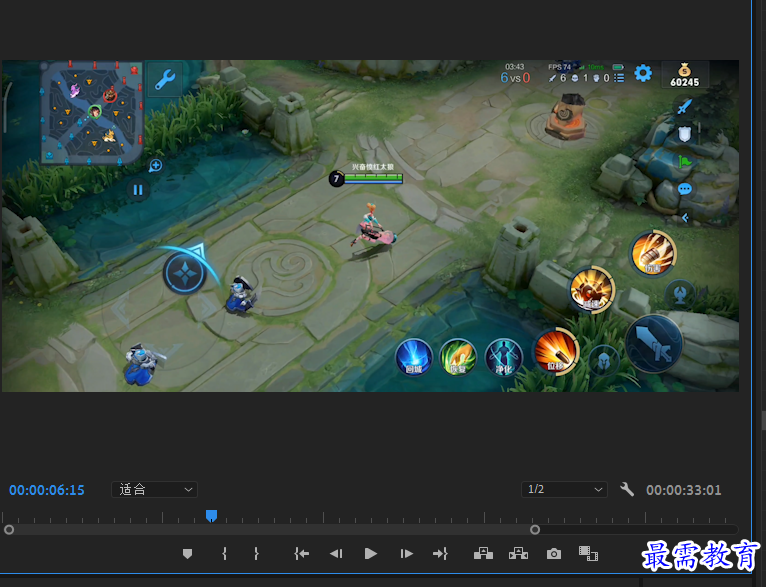The height and width of the screenshot is (587, 766).
Task: Click the Go to Out point button
Action: 440,553
